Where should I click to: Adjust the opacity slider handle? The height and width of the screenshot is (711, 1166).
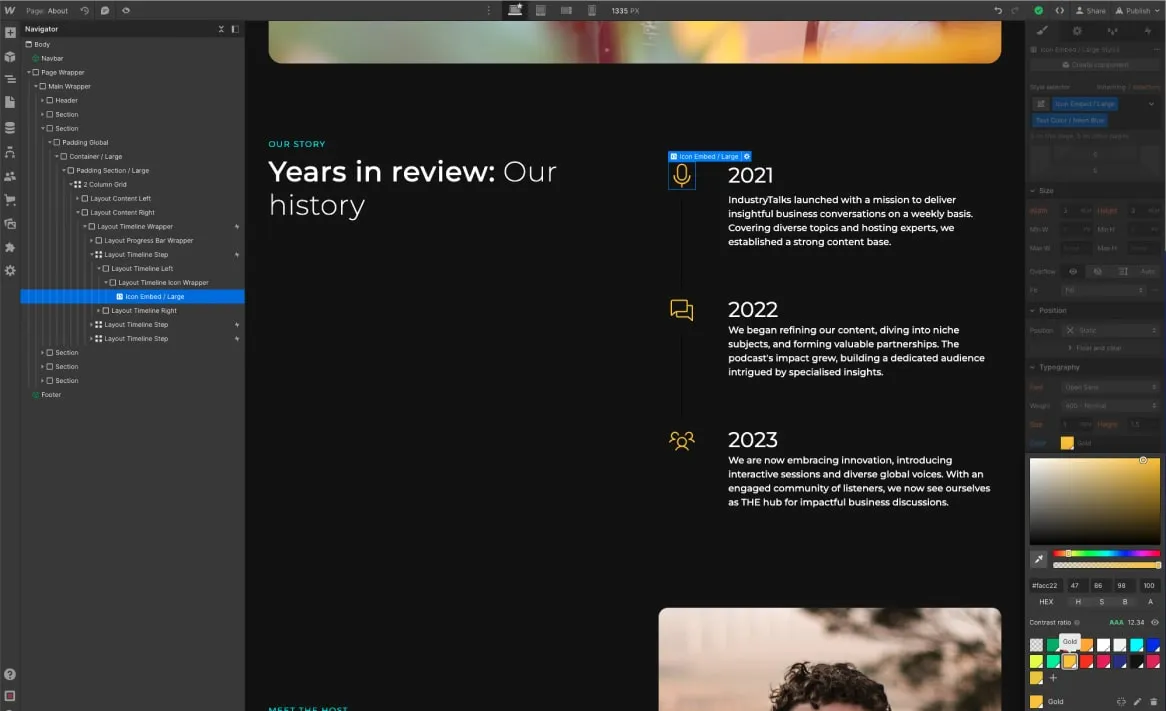1158,565
